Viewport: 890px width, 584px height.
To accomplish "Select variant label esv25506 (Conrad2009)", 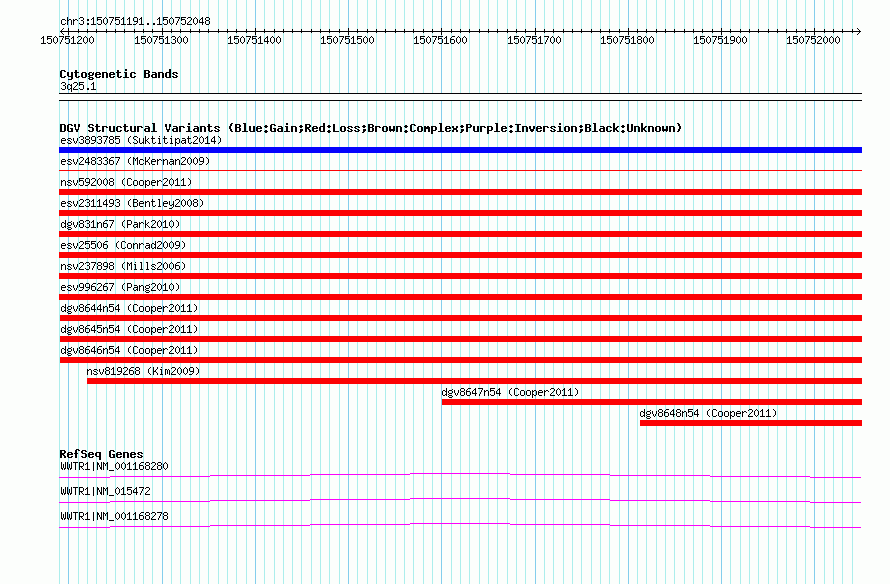I will (x=123, y=245).
